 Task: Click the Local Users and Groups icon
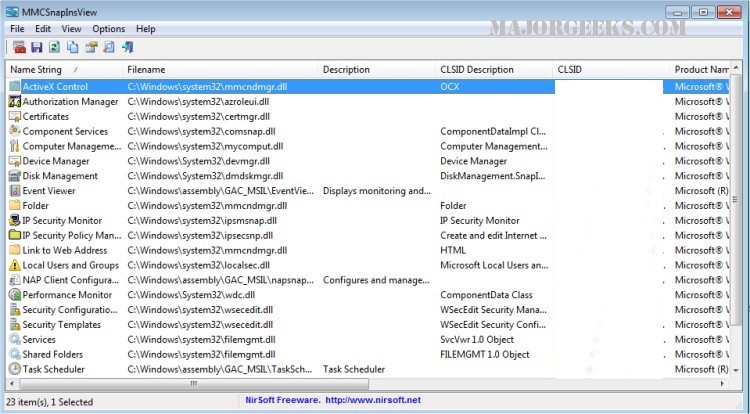coord(15,265)
